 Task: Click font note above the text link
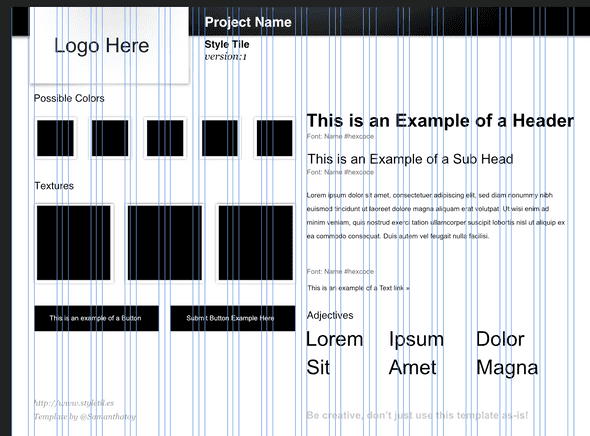click(340, 271)
